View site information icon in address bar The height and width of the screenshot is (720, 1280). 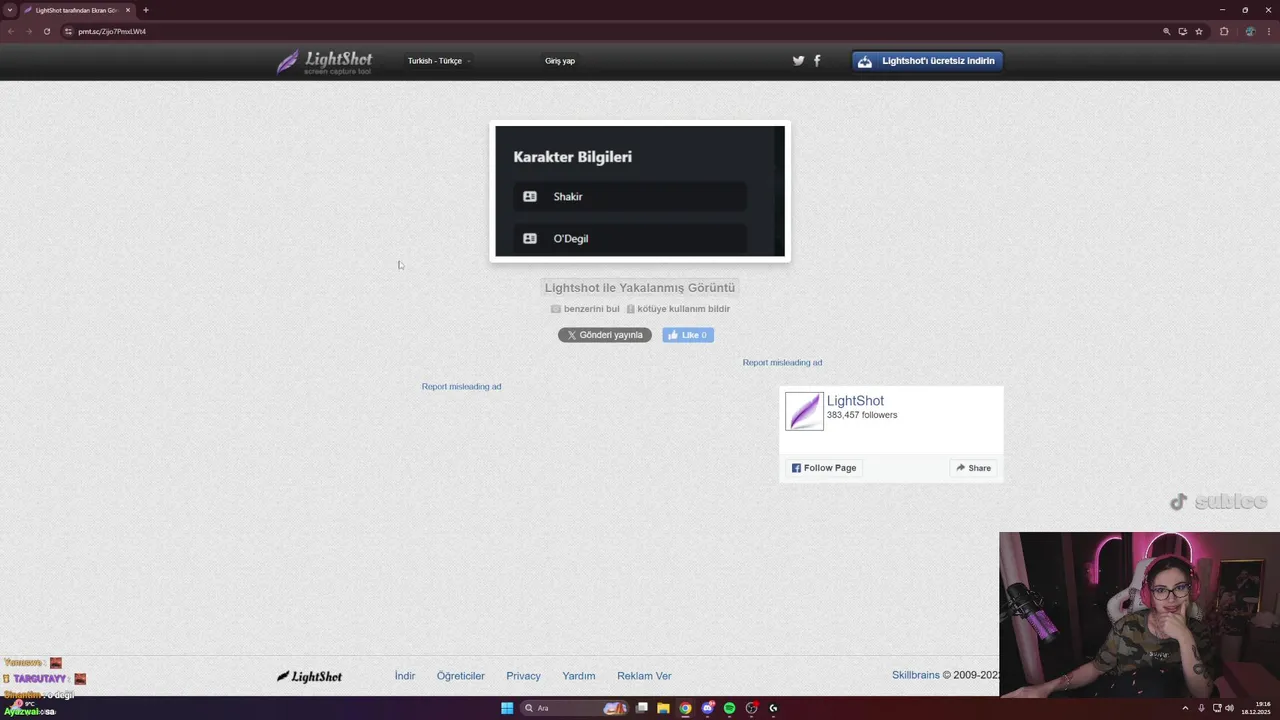[x=68, y=31]
